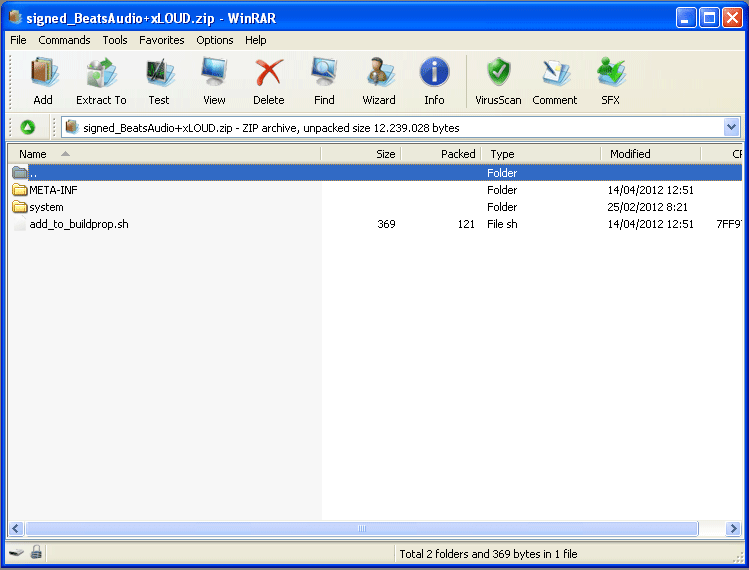Sort by Type column header
The width and height of the screenshot is (749, 570).
click(x=541, y=154)
